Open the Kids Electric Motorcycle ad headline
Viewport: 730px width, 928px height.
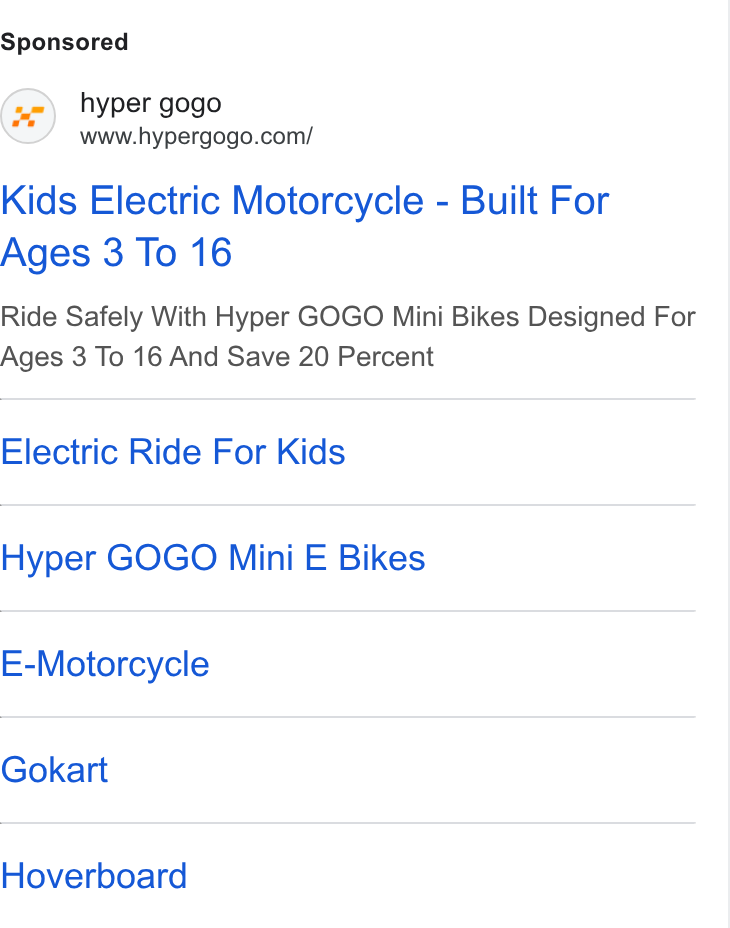(x=304, y=226)
